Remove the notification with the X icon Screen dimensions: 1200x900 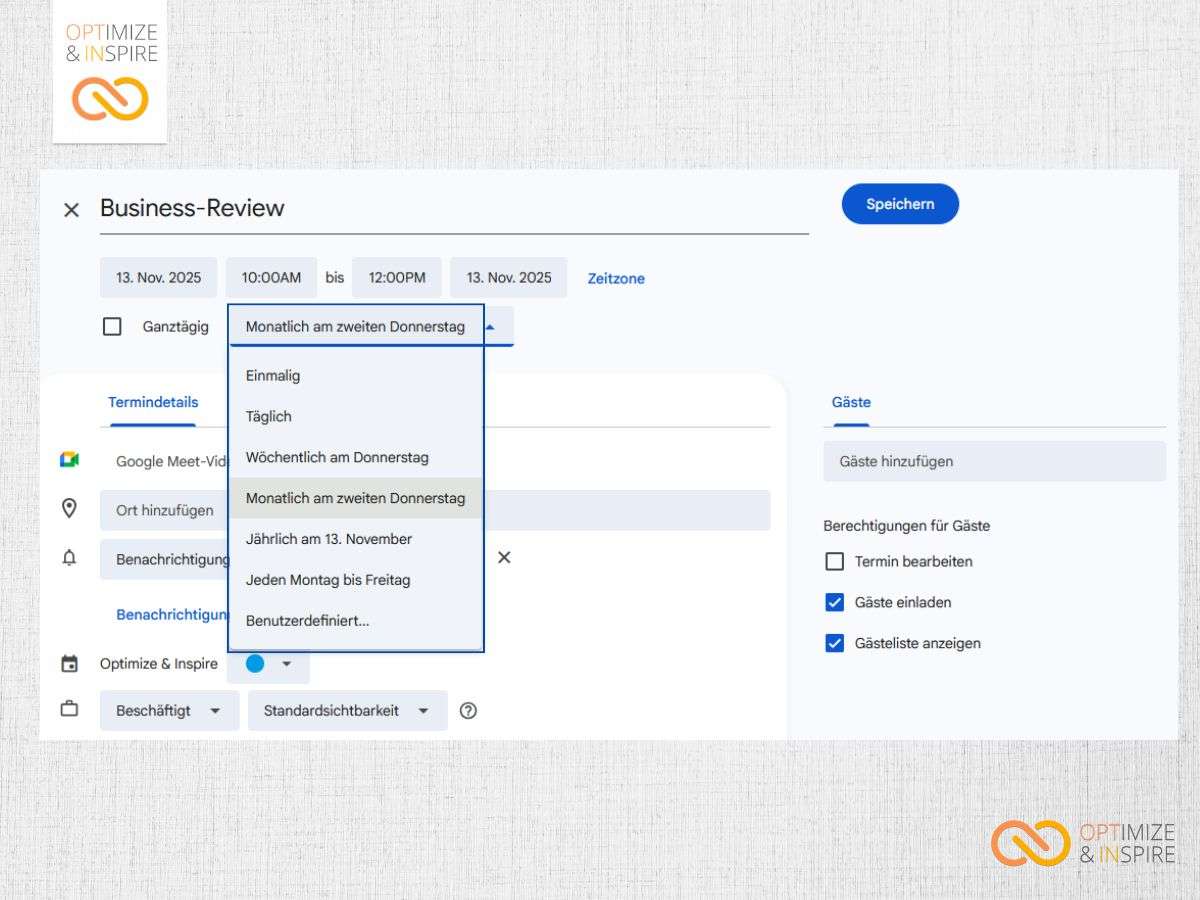pyautogui.click(x=504, y=557)
